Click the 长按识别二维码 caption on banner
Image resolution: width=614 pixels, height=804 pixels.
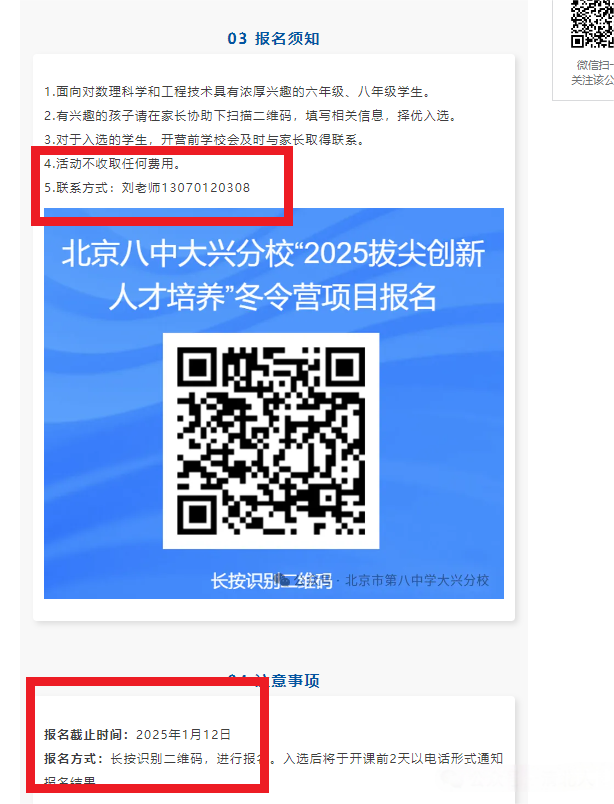pos(271,581)
